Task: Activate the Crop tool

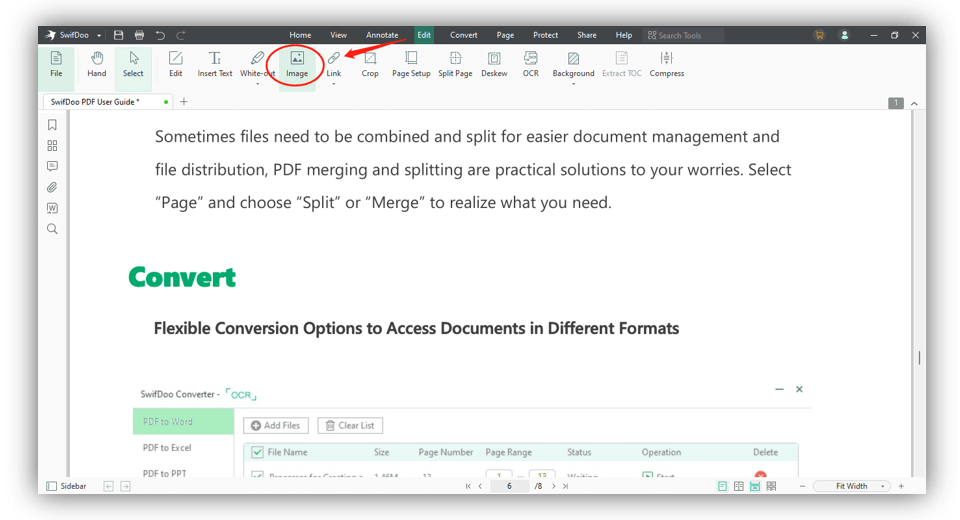Action: [370, 64]
